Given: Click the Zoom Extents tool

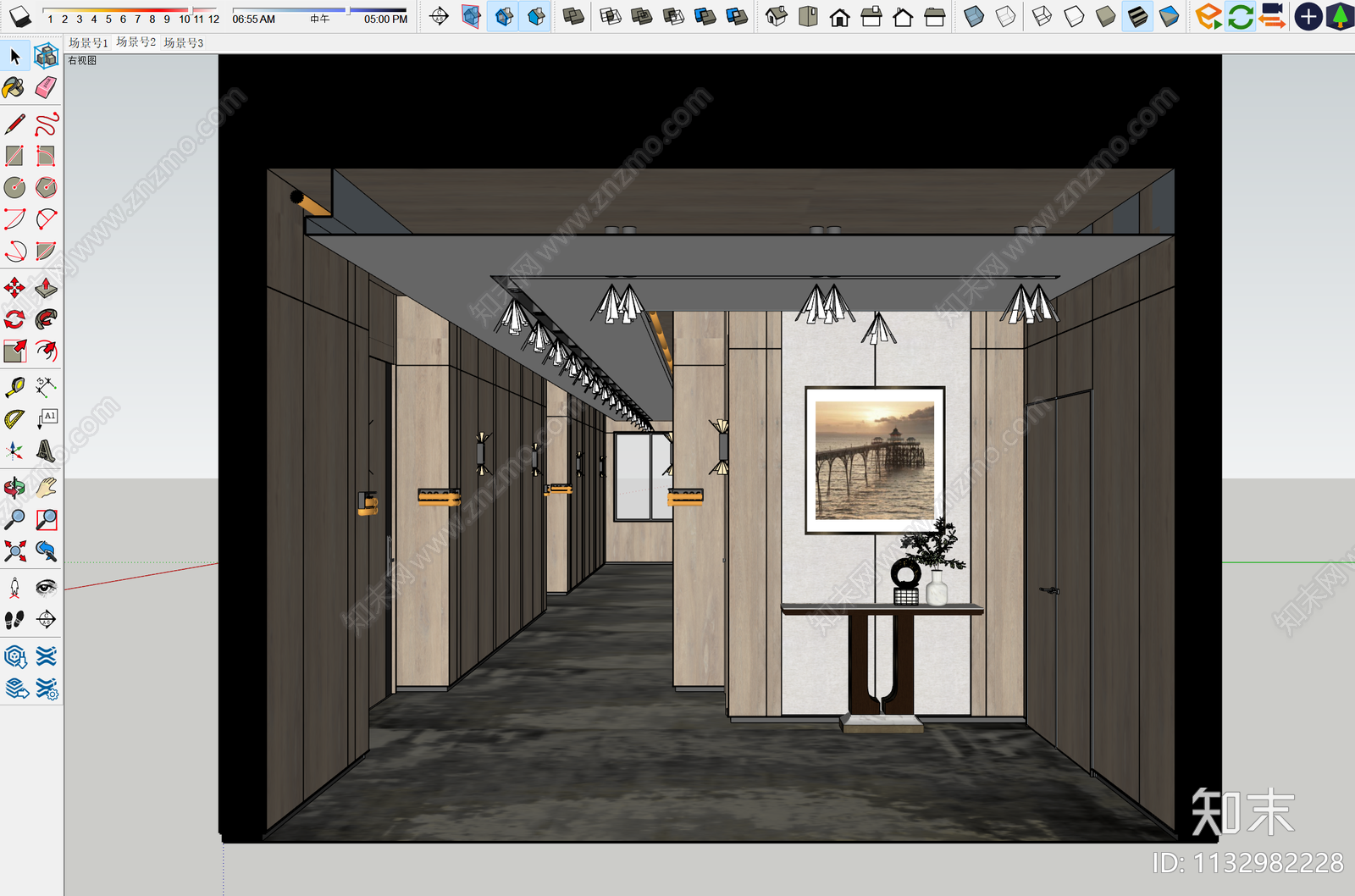Looking at the screenshot, I should pyautogui.click(x=14, y=551).
